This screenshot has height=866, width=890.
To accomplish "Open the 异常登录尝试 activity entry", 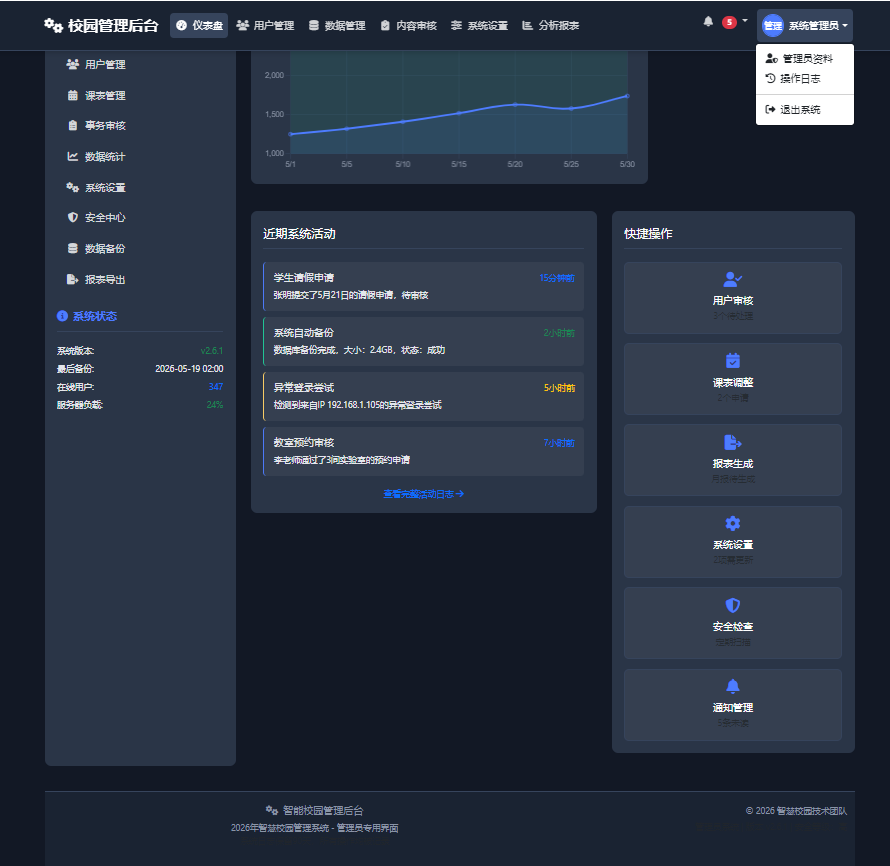I will point(423,396).
